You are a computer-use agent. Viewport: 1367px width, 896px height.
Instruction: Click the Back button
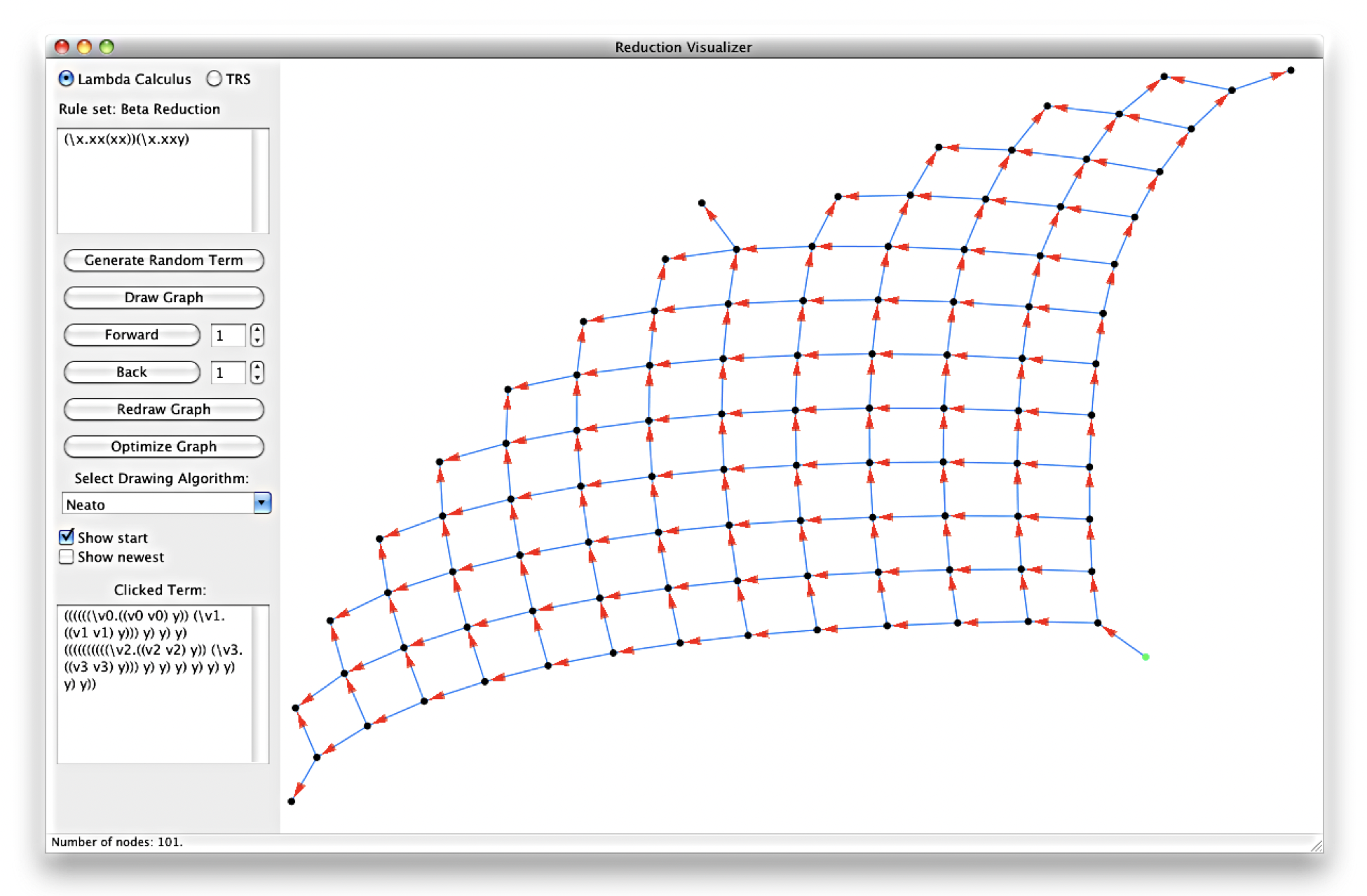coord(132,372)
